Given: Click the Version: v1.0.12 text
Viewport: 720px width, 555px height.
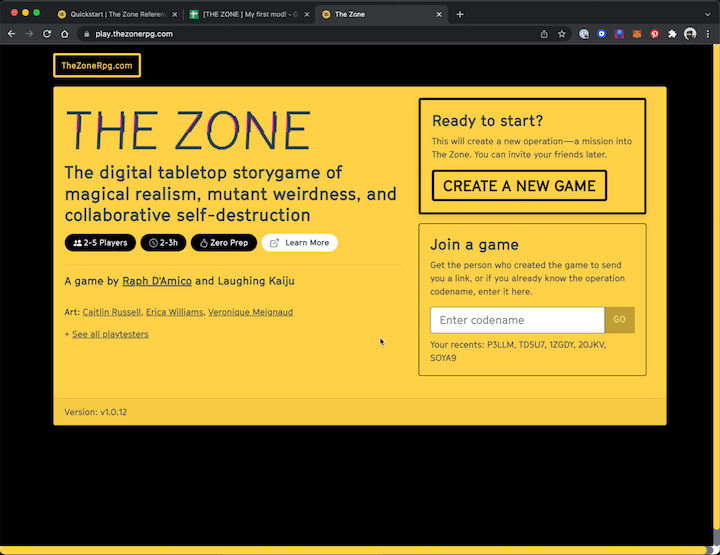Looking at the screenshot, I should [x=96, y=412].
